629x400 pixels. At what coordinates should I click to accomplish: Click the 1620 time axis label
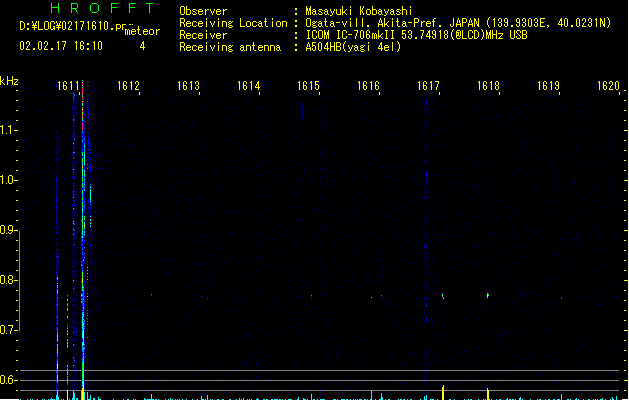pos(608,86)
